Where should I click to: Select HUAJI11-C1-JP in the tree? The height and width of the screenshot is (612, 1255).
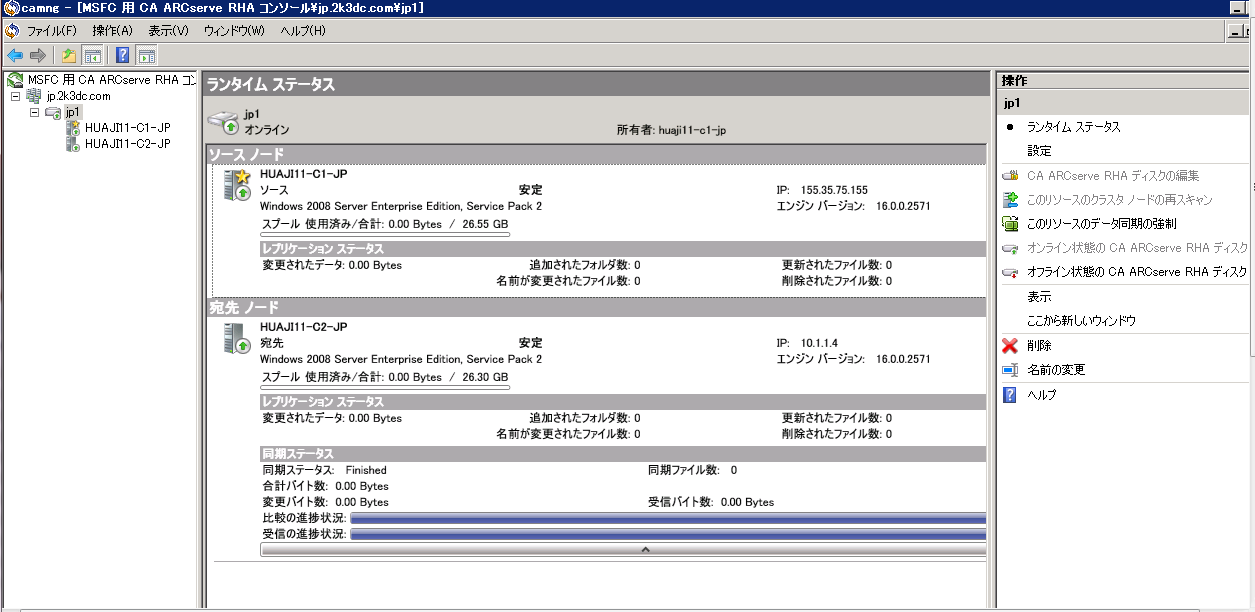click(127, 128)
